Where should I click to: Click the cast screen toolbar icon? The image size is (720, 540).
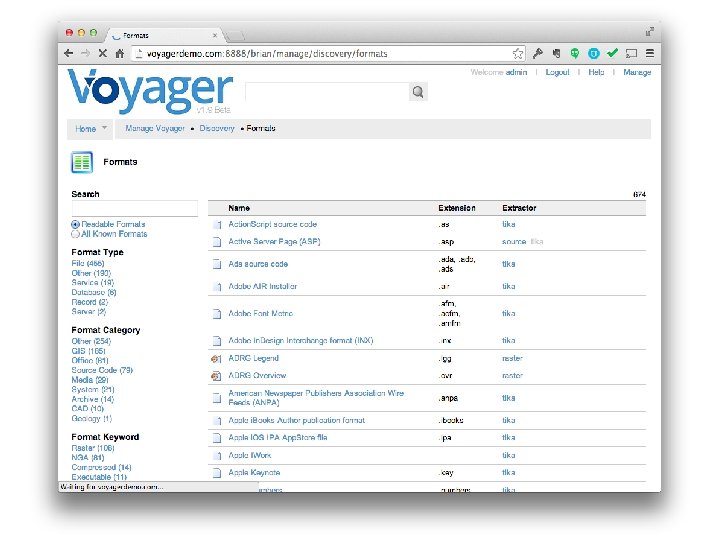point(631,53)
